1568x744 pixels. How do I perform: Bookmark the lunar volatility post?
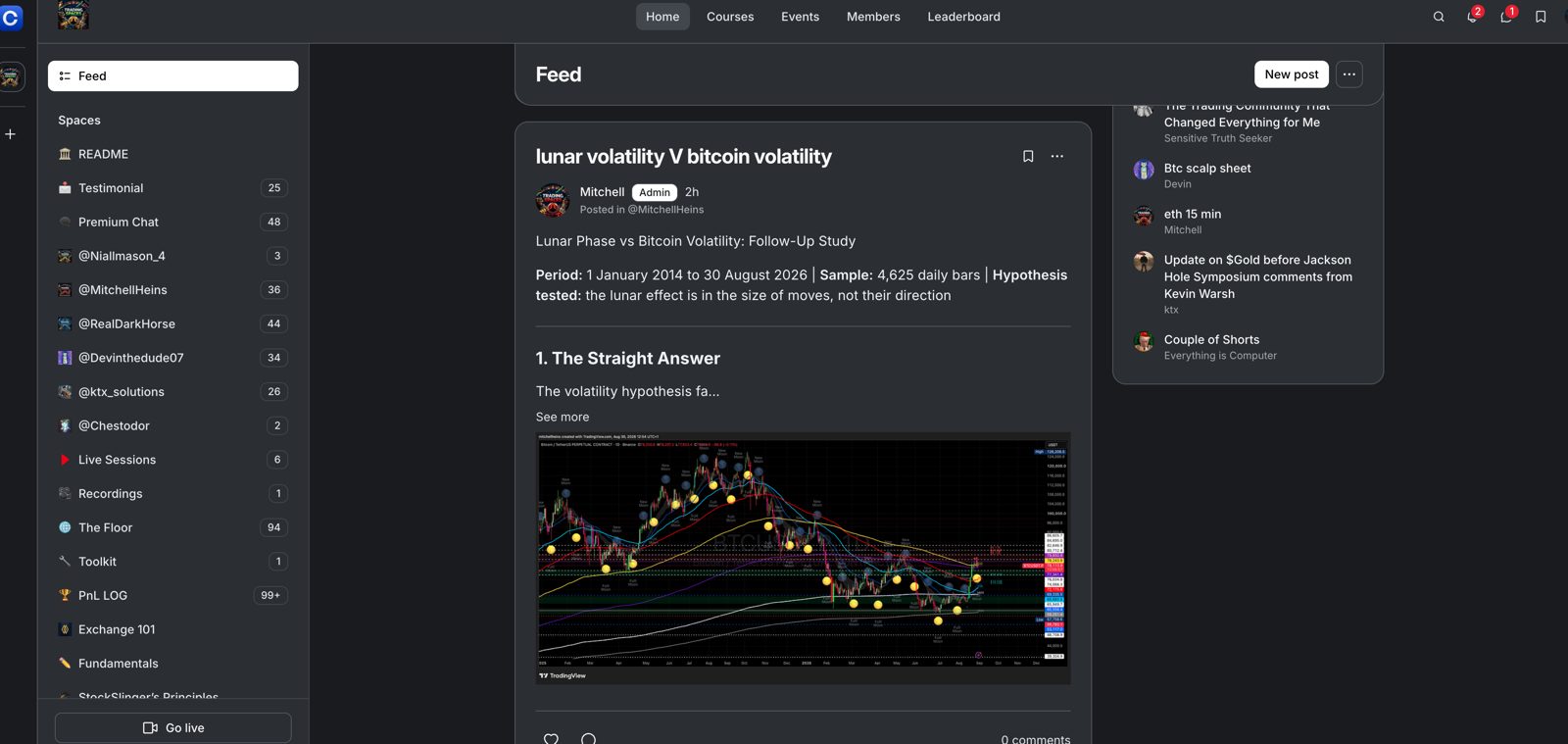[x=1028, y=156]
